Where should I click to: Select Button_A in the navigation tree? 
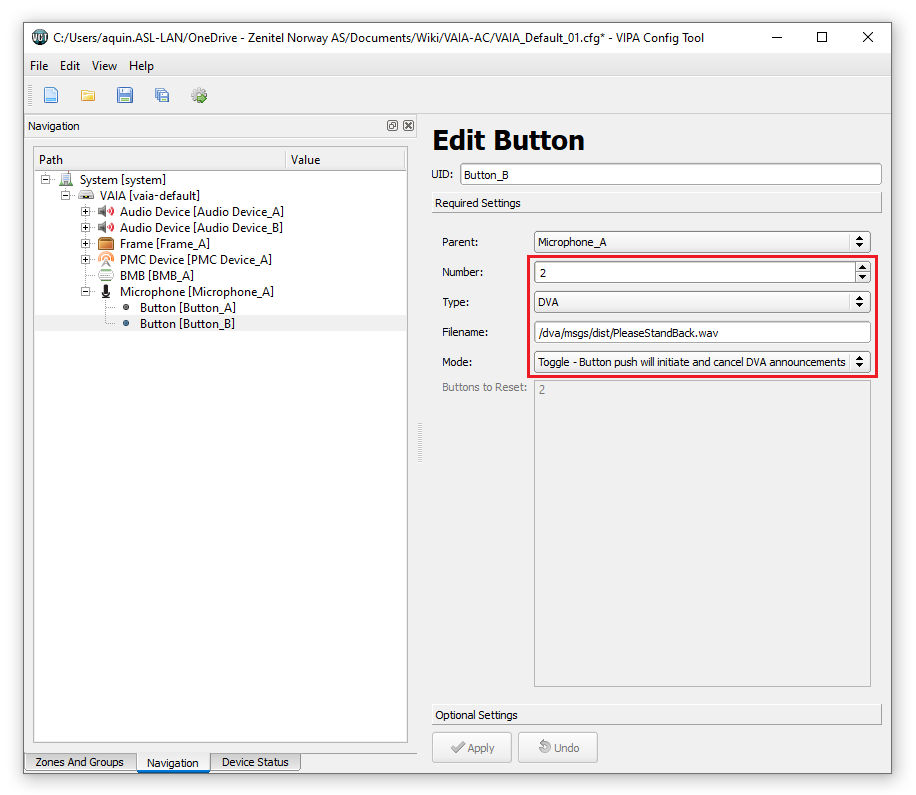(187, 308)
